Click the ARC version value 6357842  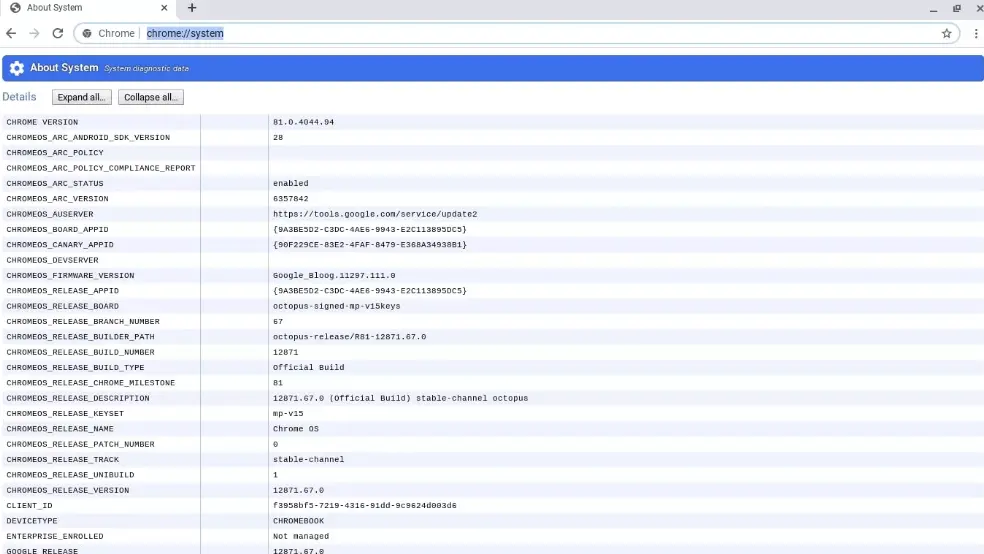pyautogui.click(x=291, y=199)
